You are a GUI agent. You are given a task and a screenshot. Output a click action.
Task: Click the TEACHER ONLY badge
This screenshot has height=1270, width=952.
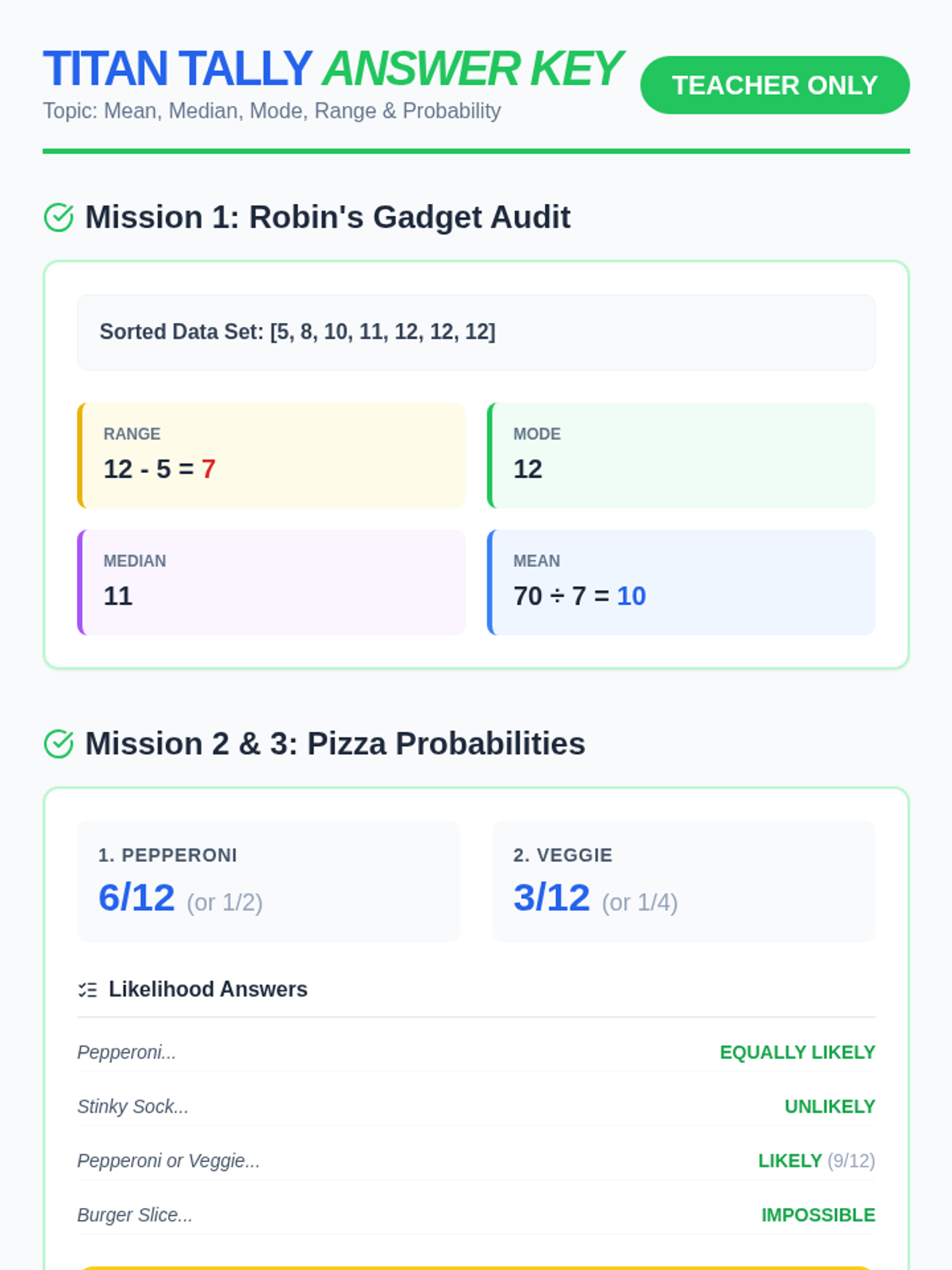[774, 85]
